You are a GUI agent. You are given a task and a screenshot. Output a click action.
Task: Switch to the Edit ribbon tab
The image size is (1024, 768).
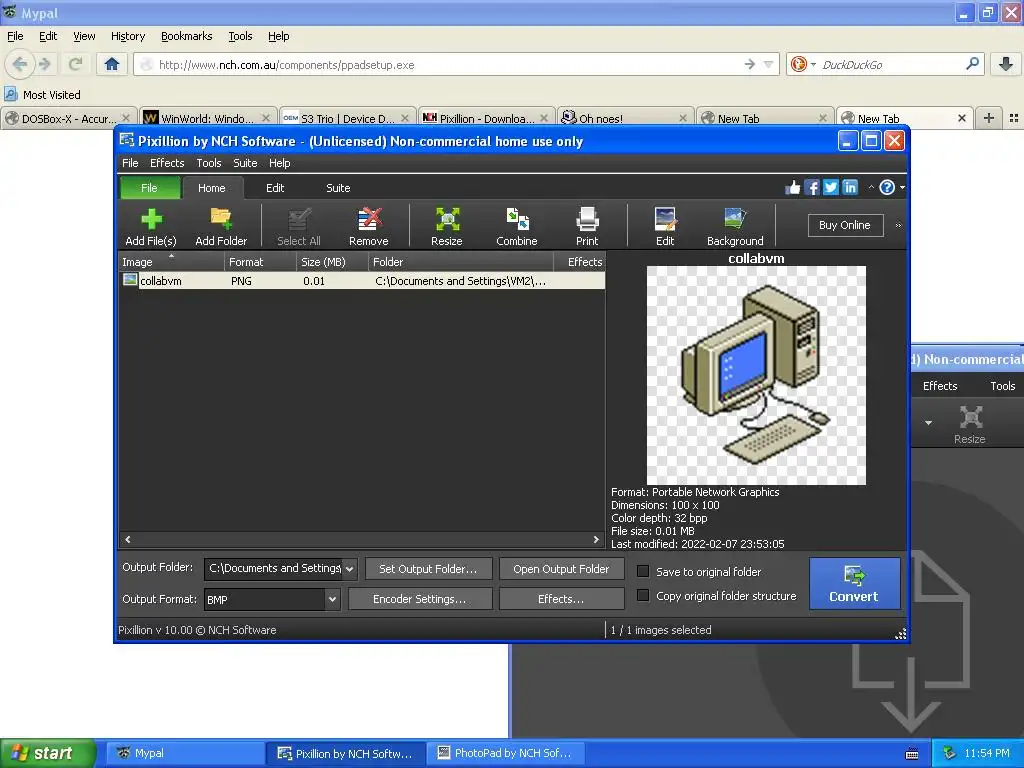[x=275, y=188]
